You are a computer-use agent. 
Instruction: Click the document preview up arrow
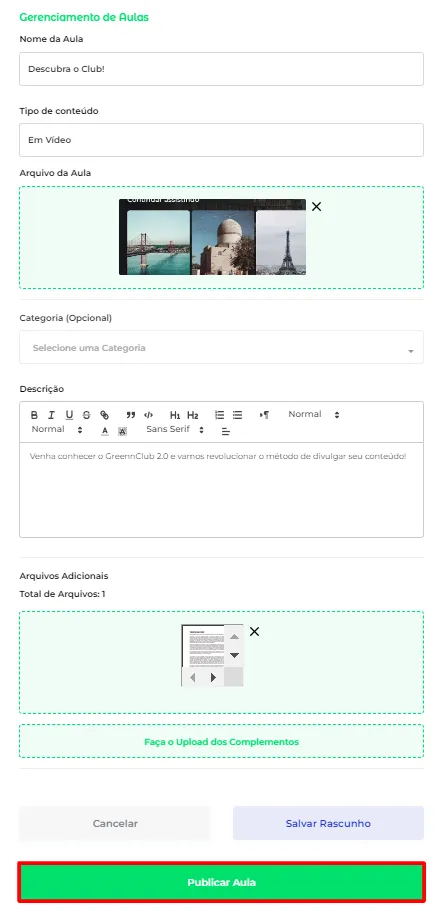[234, 637]
